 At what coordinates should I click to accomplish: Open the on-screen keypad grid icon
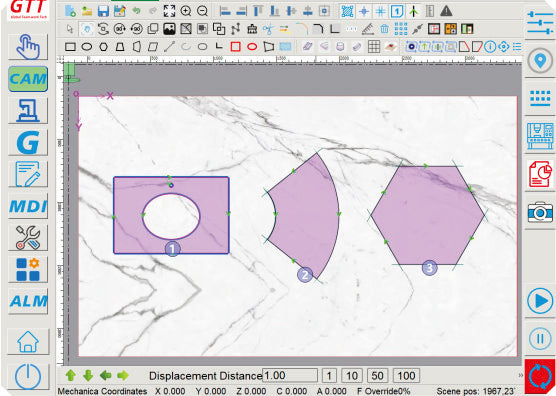pos(540,98)
